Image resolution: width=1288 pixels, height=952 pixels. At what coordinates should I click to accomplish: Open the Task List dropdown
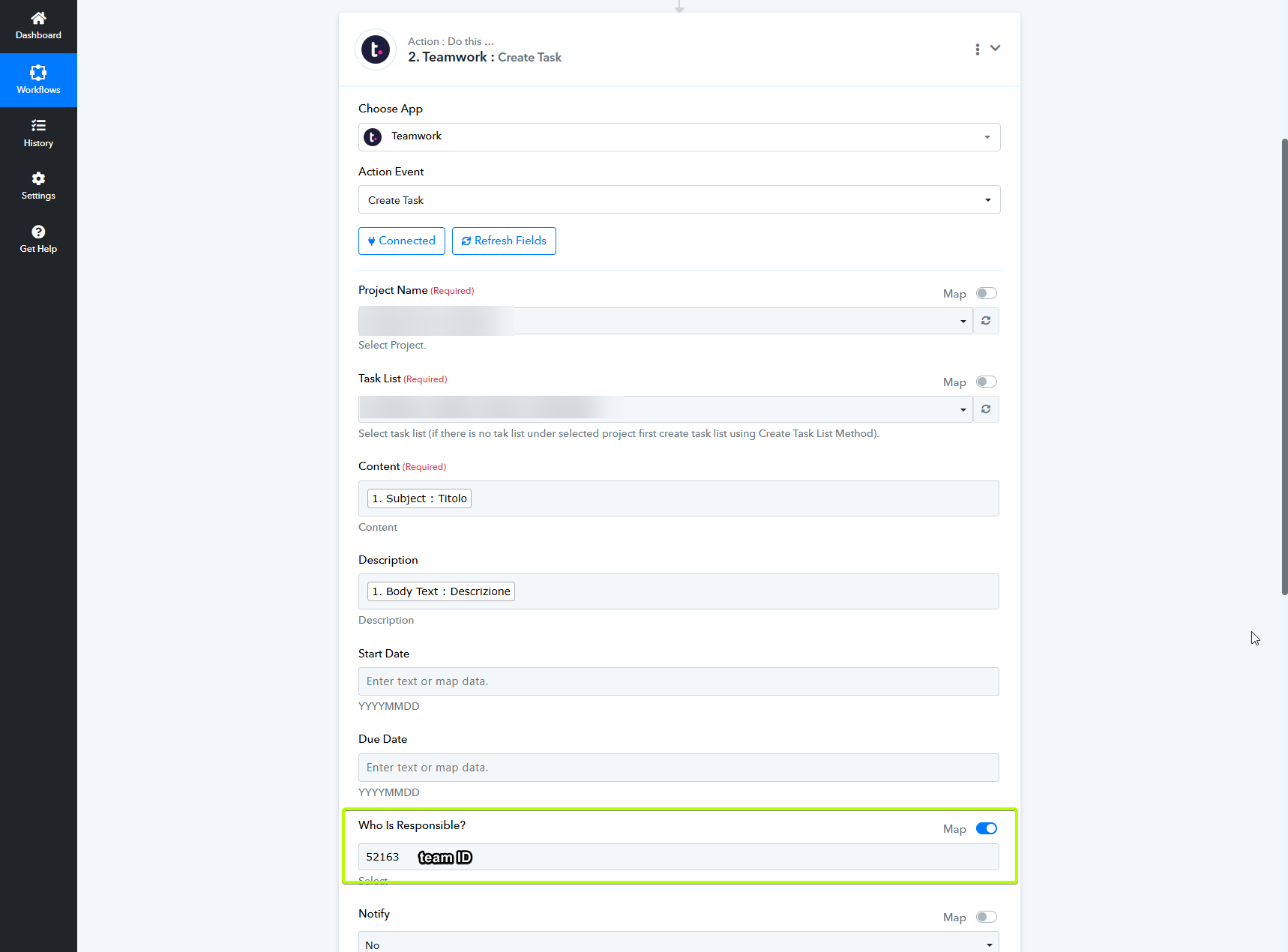666,409
